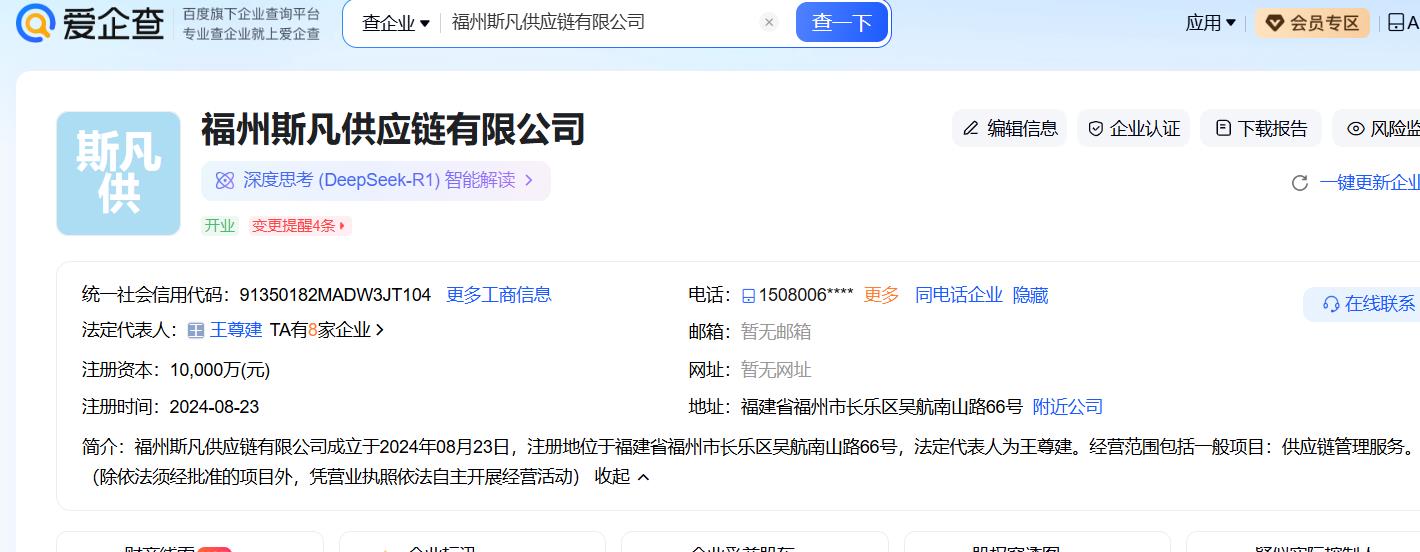Hide the phone number via 隐藏

tap(1030, 295)
